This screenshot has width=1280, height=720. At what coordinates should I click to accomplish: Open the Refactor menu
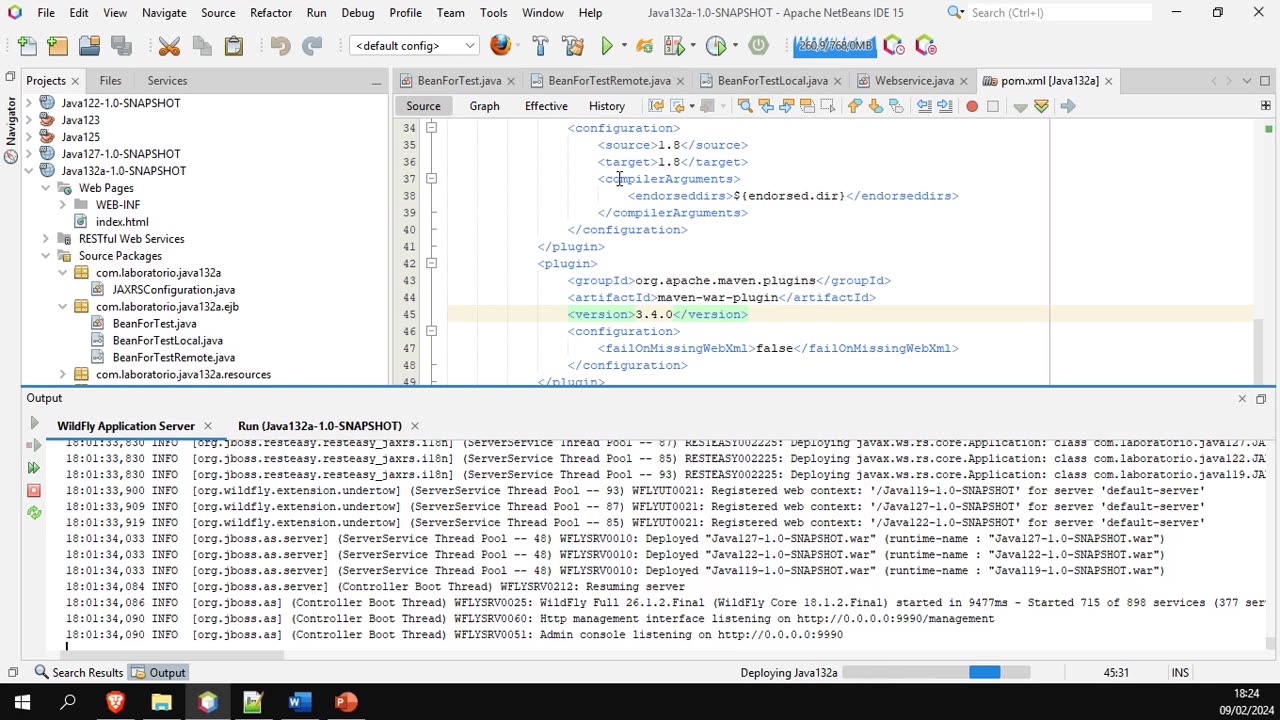[x=271, y=13]
